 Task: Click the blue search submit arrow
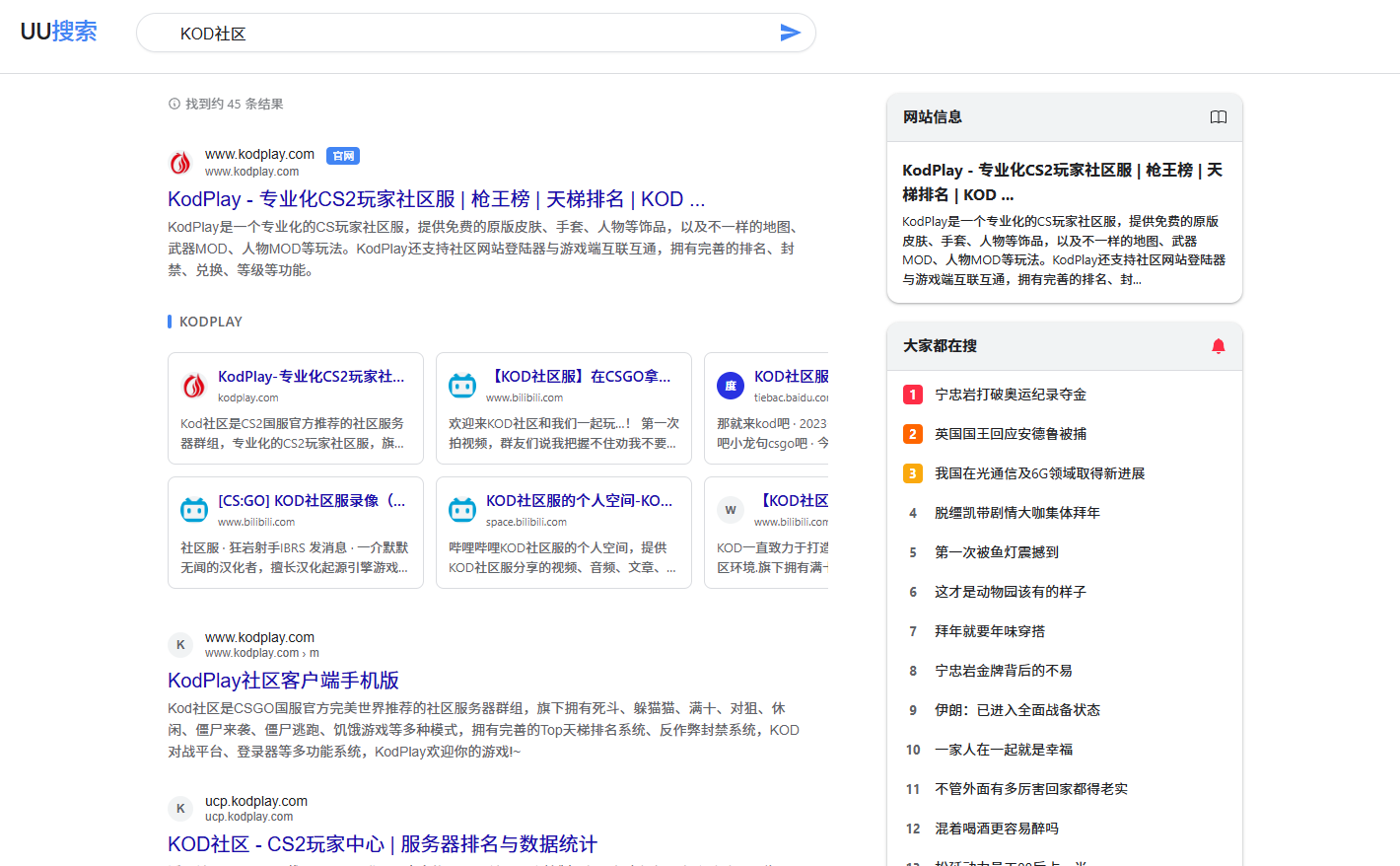[790, 33]
